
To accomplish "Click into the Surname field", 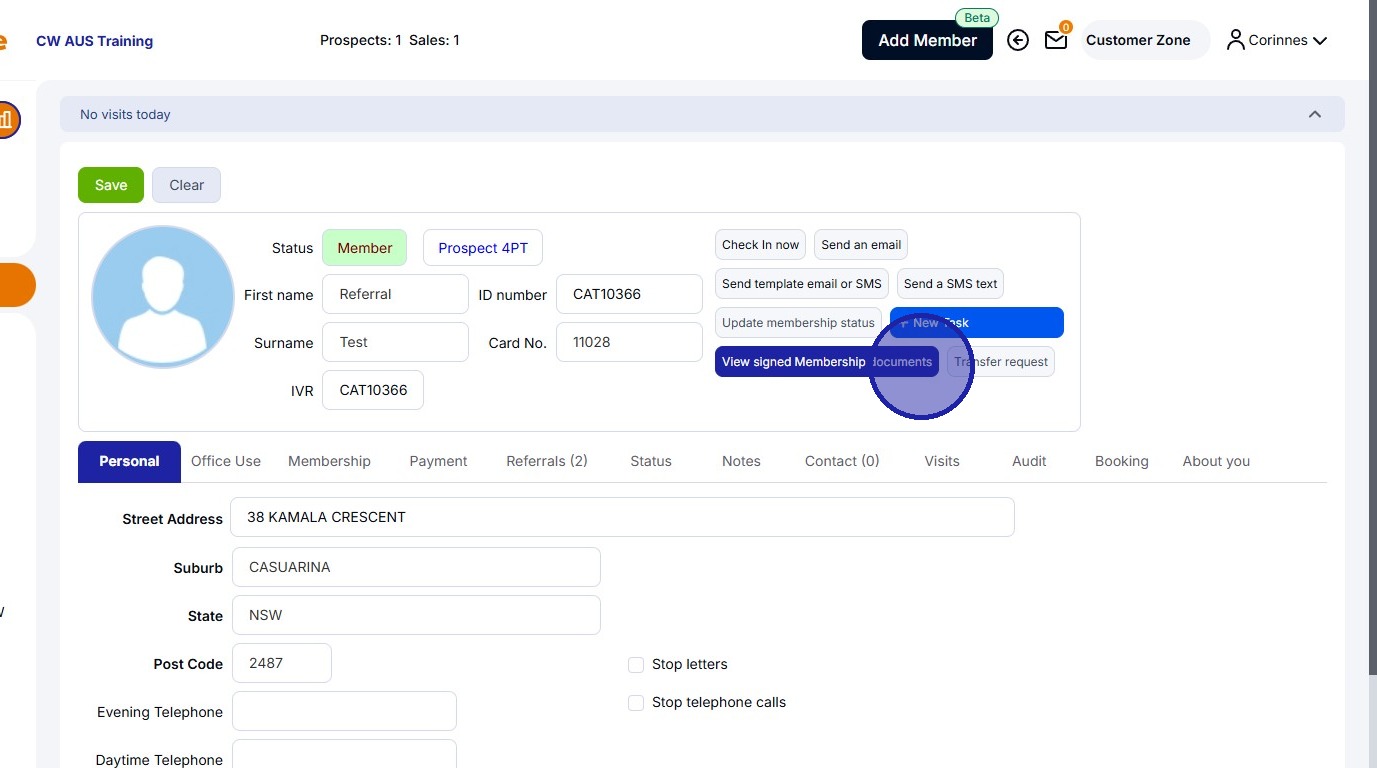I will point(395,342).
